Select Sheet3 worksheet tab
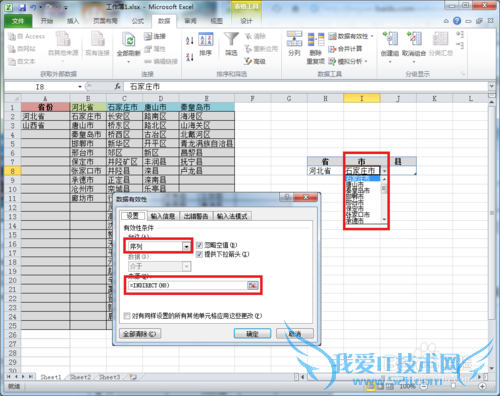 tap(109, 377)
